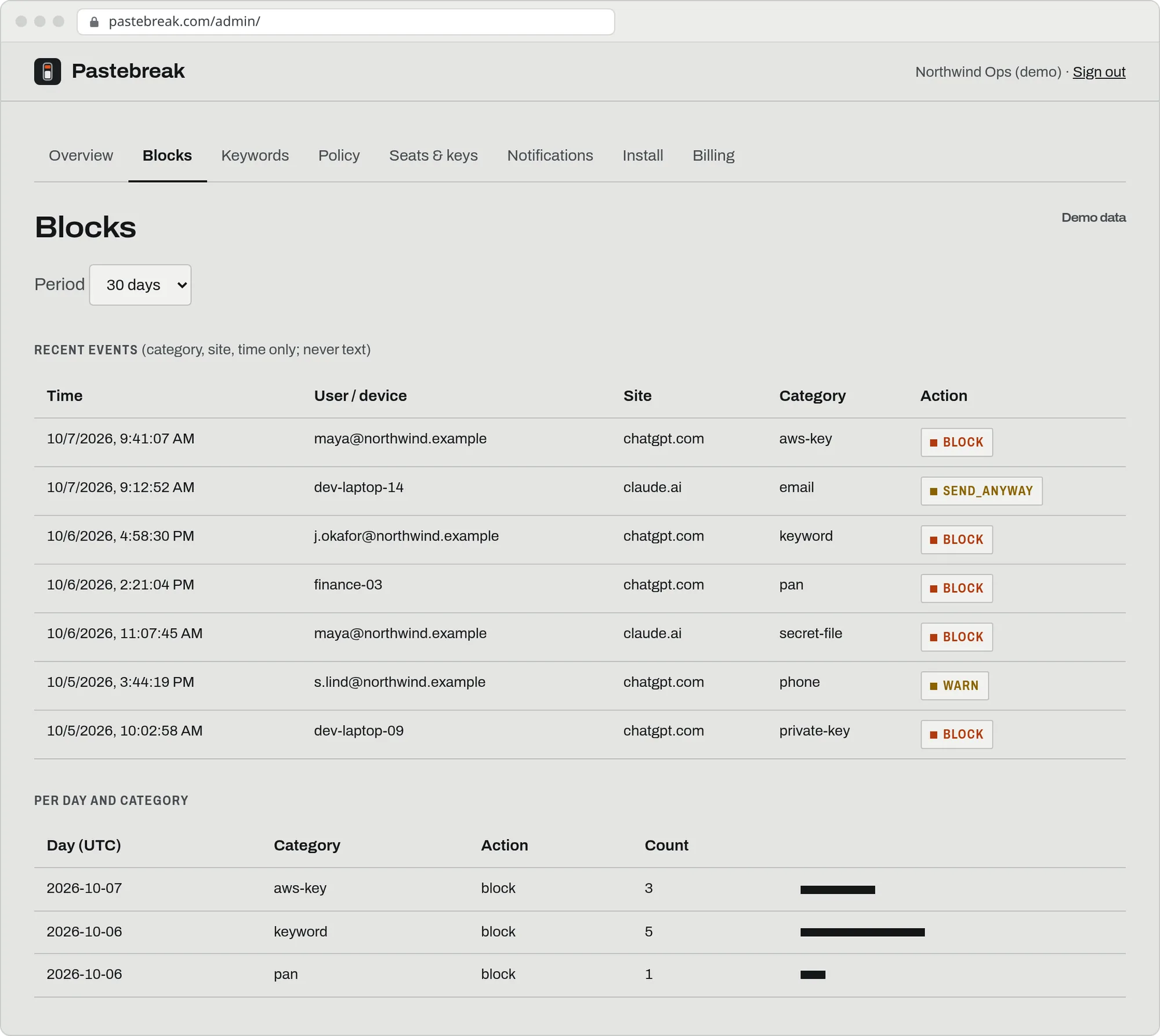
Task: Click the private-key category cell
Action: 814,731
